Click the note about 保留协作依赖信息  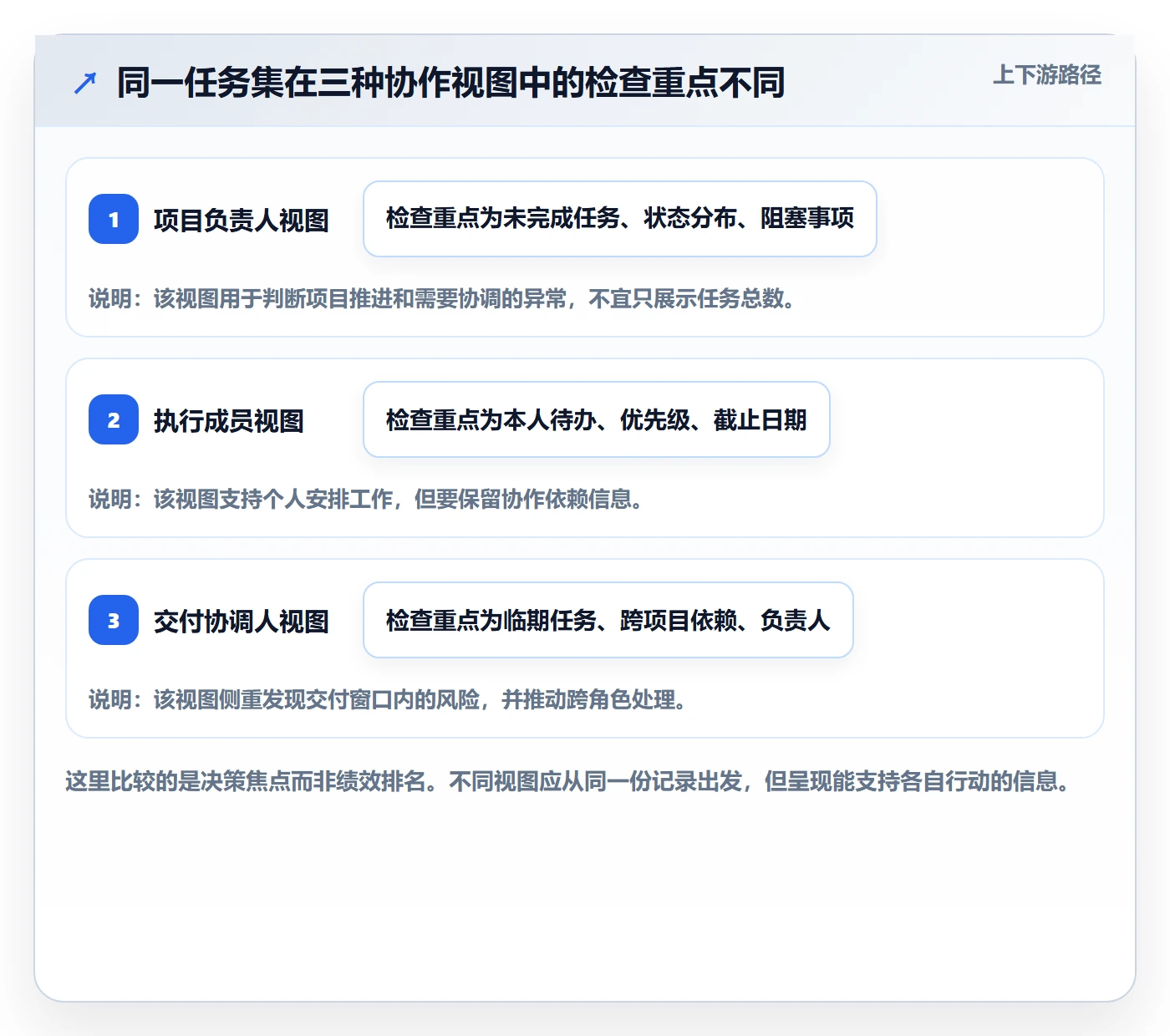pyautogui.click(x=365, y=499)
